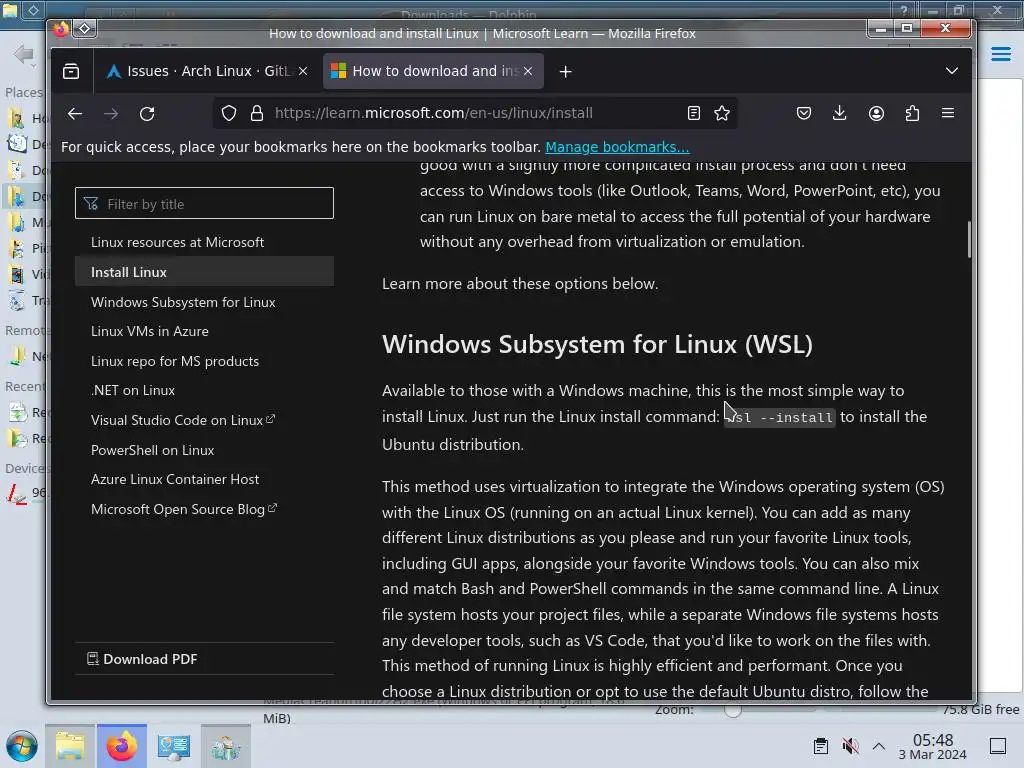This screenshot has width=1024, height=768.
Task: Open the tracking protection shield icon
Action: pyautogui.click(x=229, y=114)
